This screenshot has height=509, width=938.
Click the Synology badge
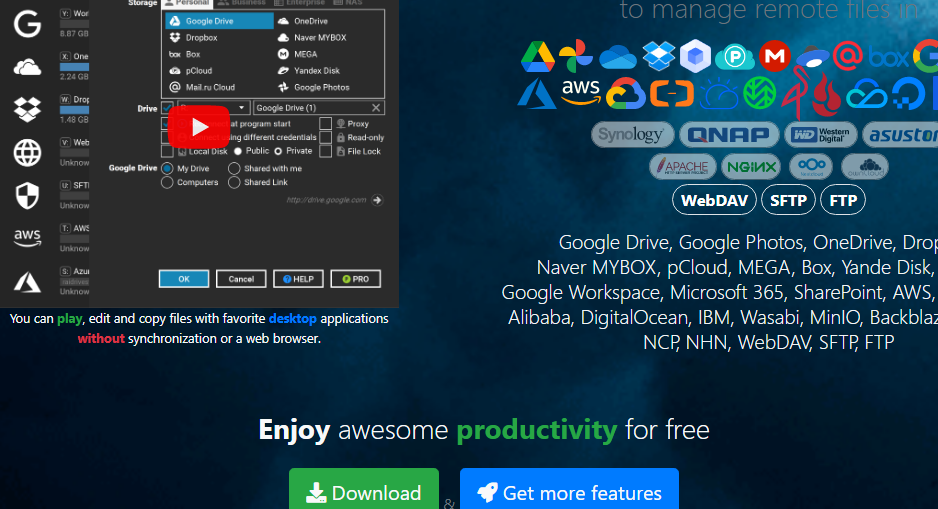[632, 135]
